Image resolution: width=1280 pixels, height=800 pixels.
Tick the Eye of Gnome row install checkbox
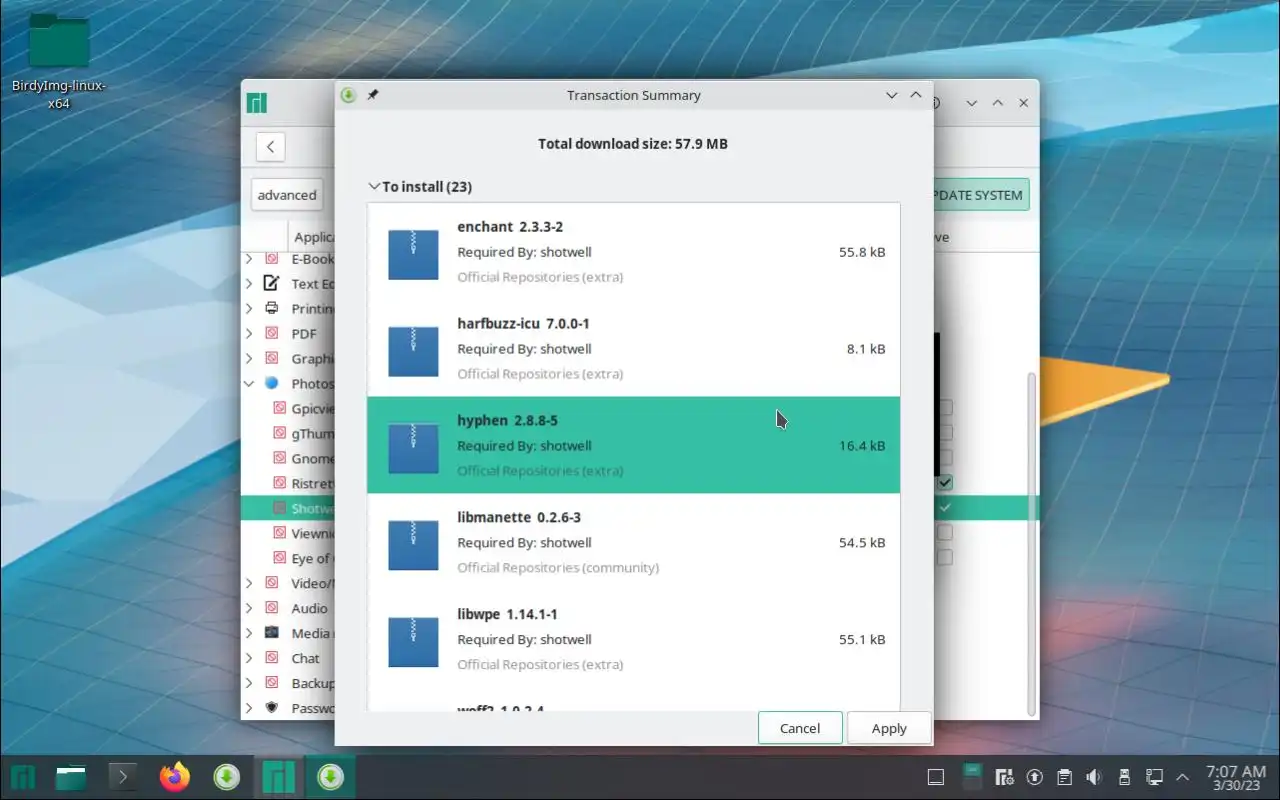pos(945,558)
